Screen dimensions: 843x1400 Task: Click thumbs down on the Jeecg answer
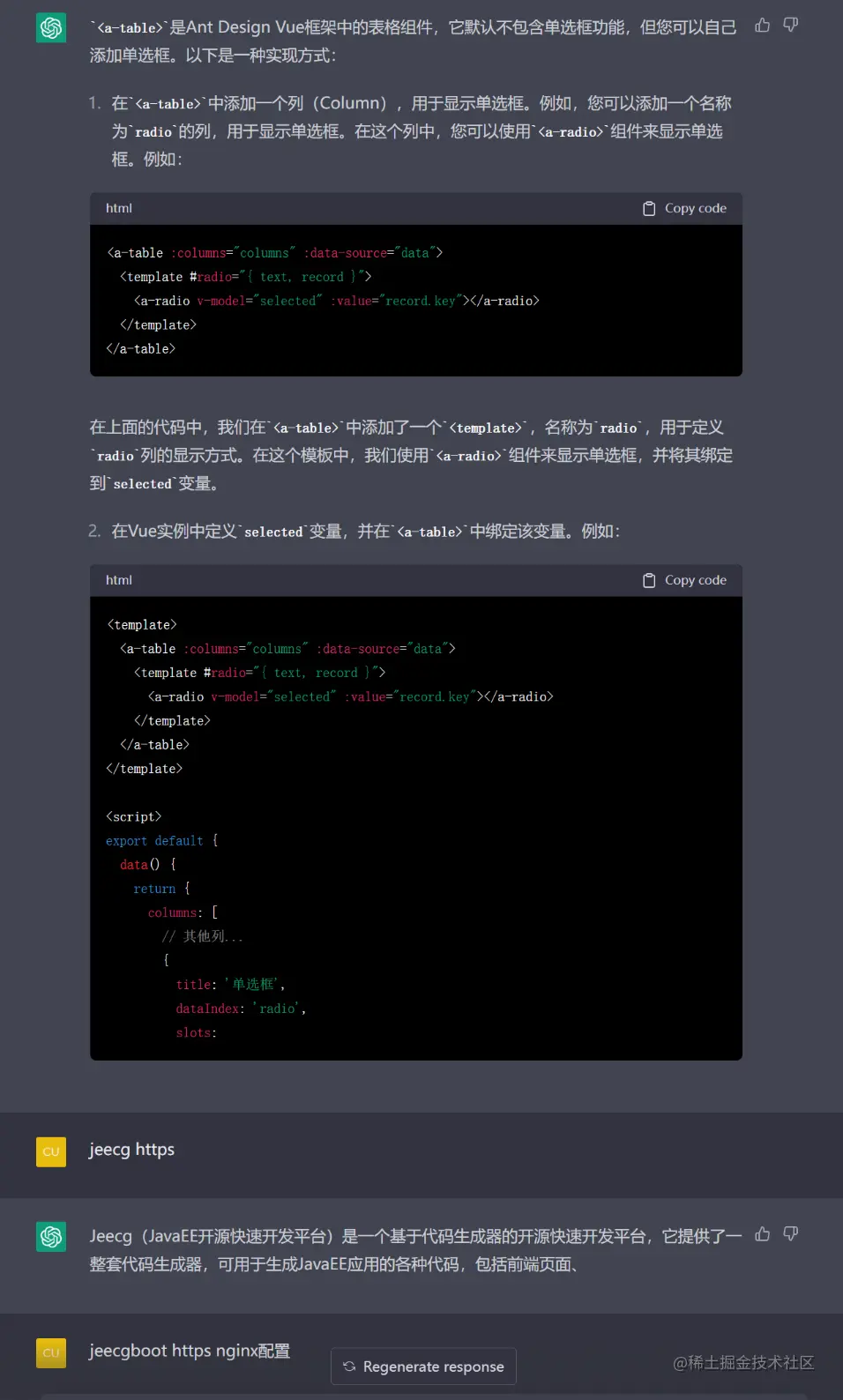click(791, 1234)
